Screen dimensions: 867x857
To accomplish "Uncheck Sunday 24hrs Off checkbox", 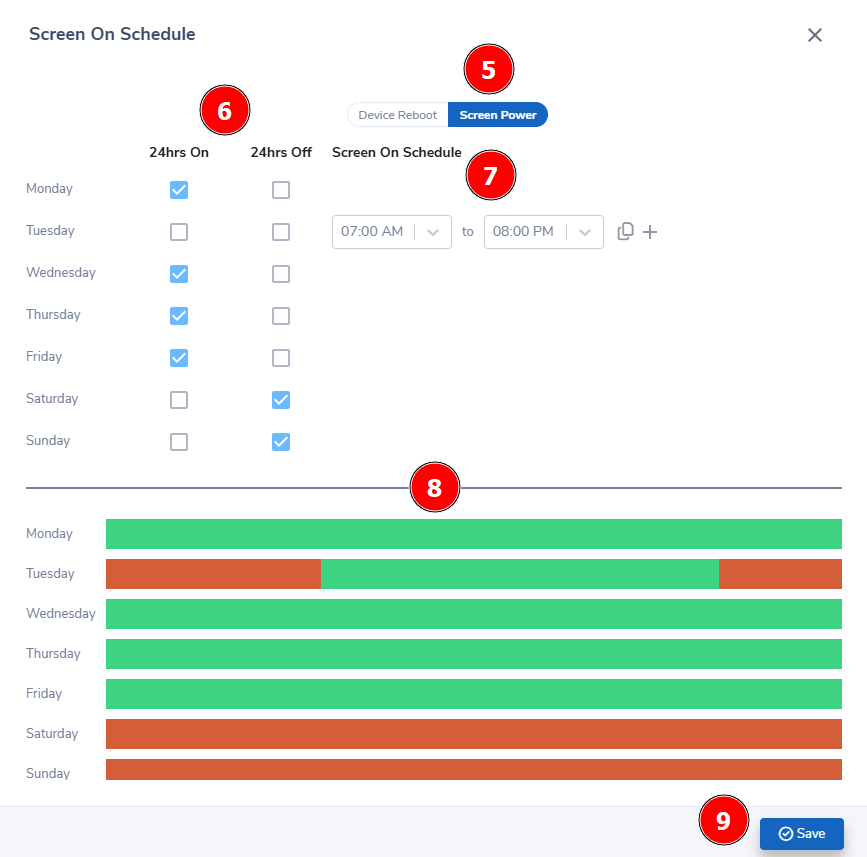I will pos(281,442).
